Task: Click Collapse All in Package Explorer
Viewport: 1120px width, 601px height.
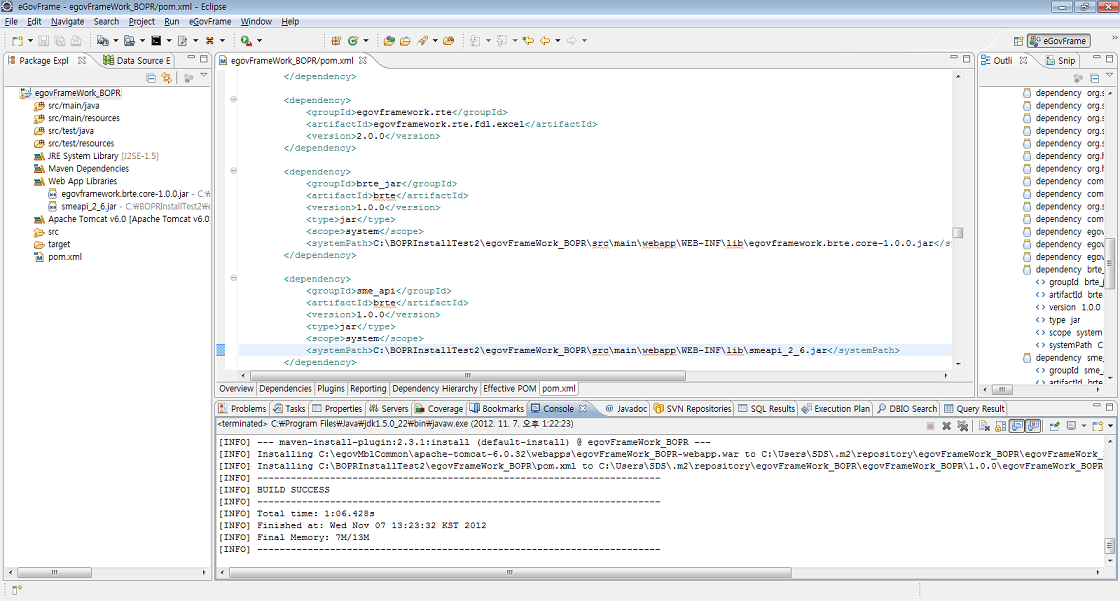Action: (x=152, y=77)
